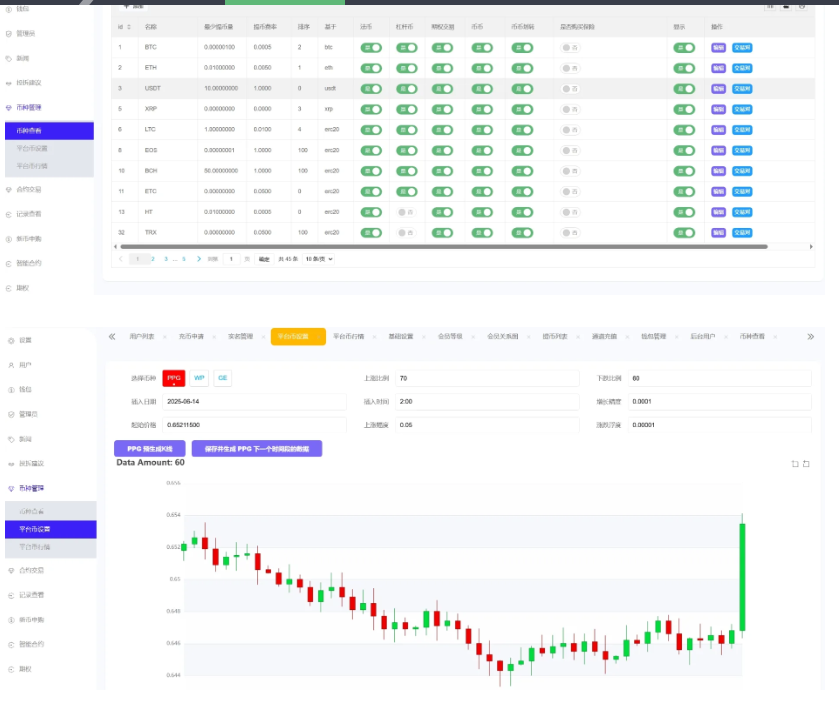Select the red PPG coin option
The image size is (839, 721).
[x=174, y=378]
